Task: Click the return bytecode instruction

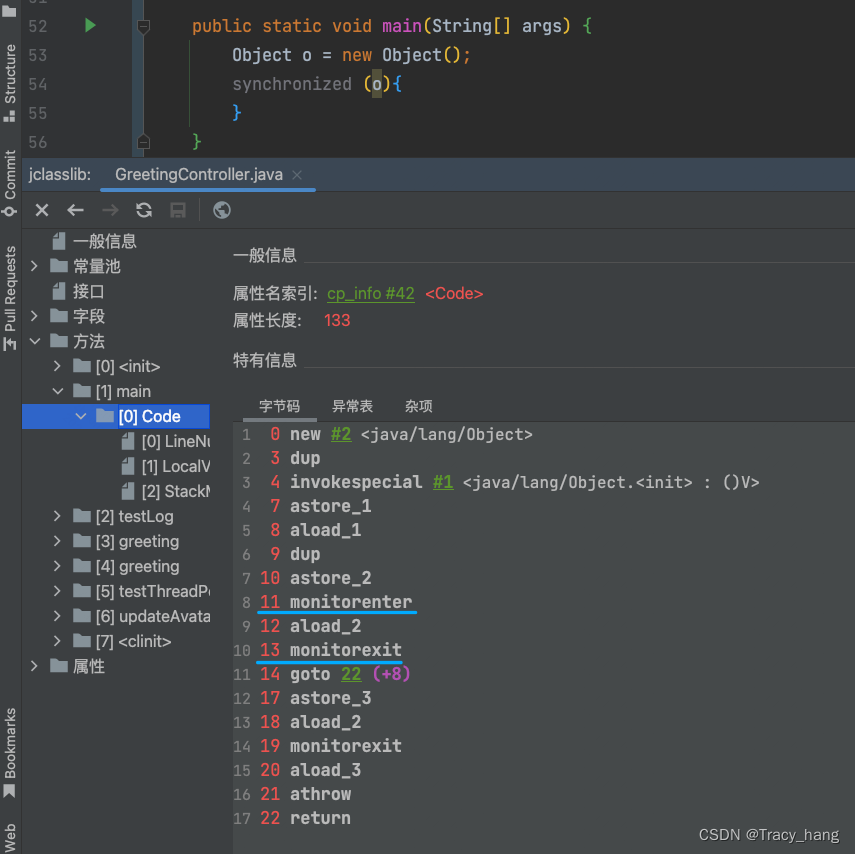Action: coord(321,818)
